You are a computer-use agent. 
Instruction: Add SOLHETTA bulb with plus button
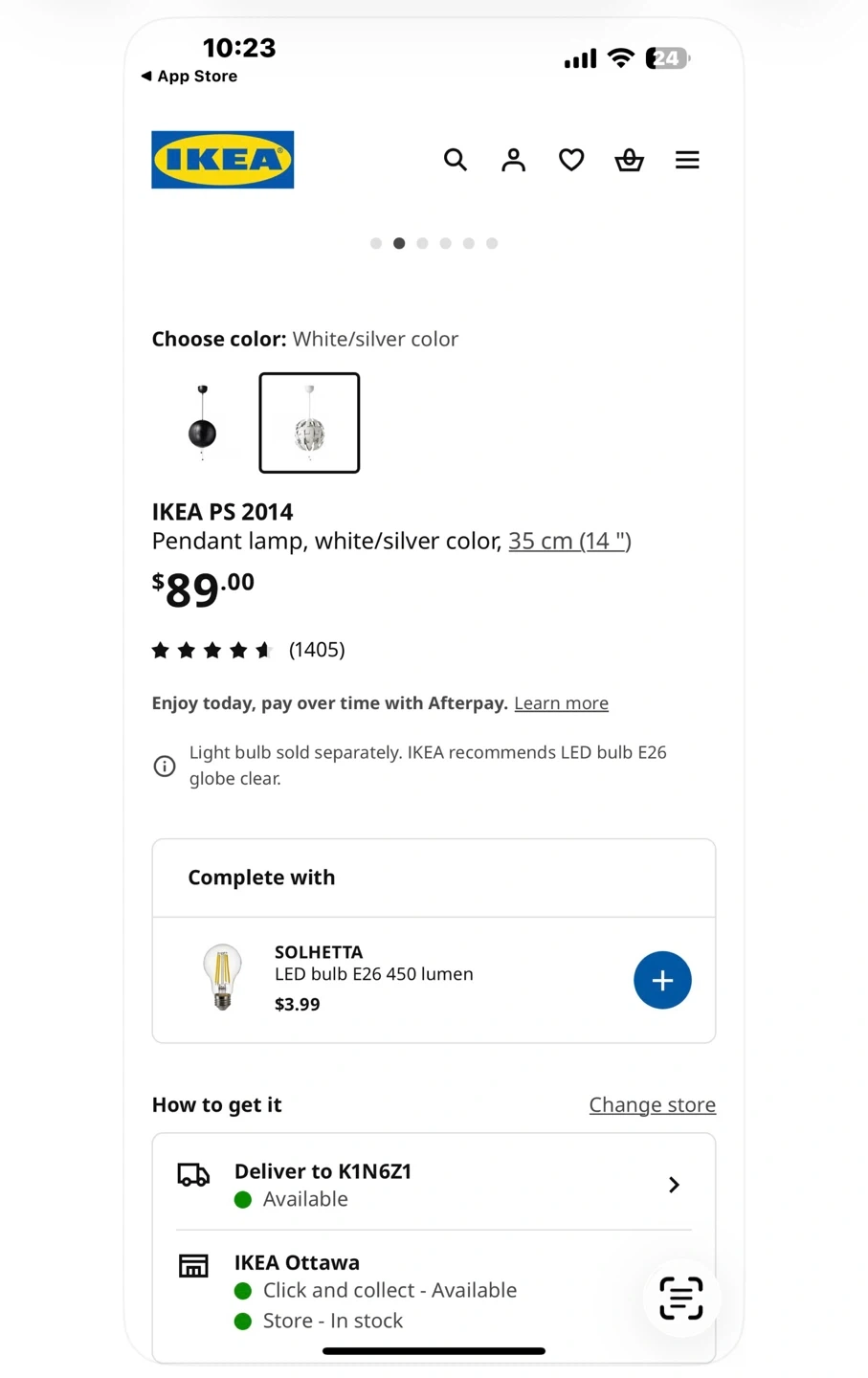tap(662, 980)
